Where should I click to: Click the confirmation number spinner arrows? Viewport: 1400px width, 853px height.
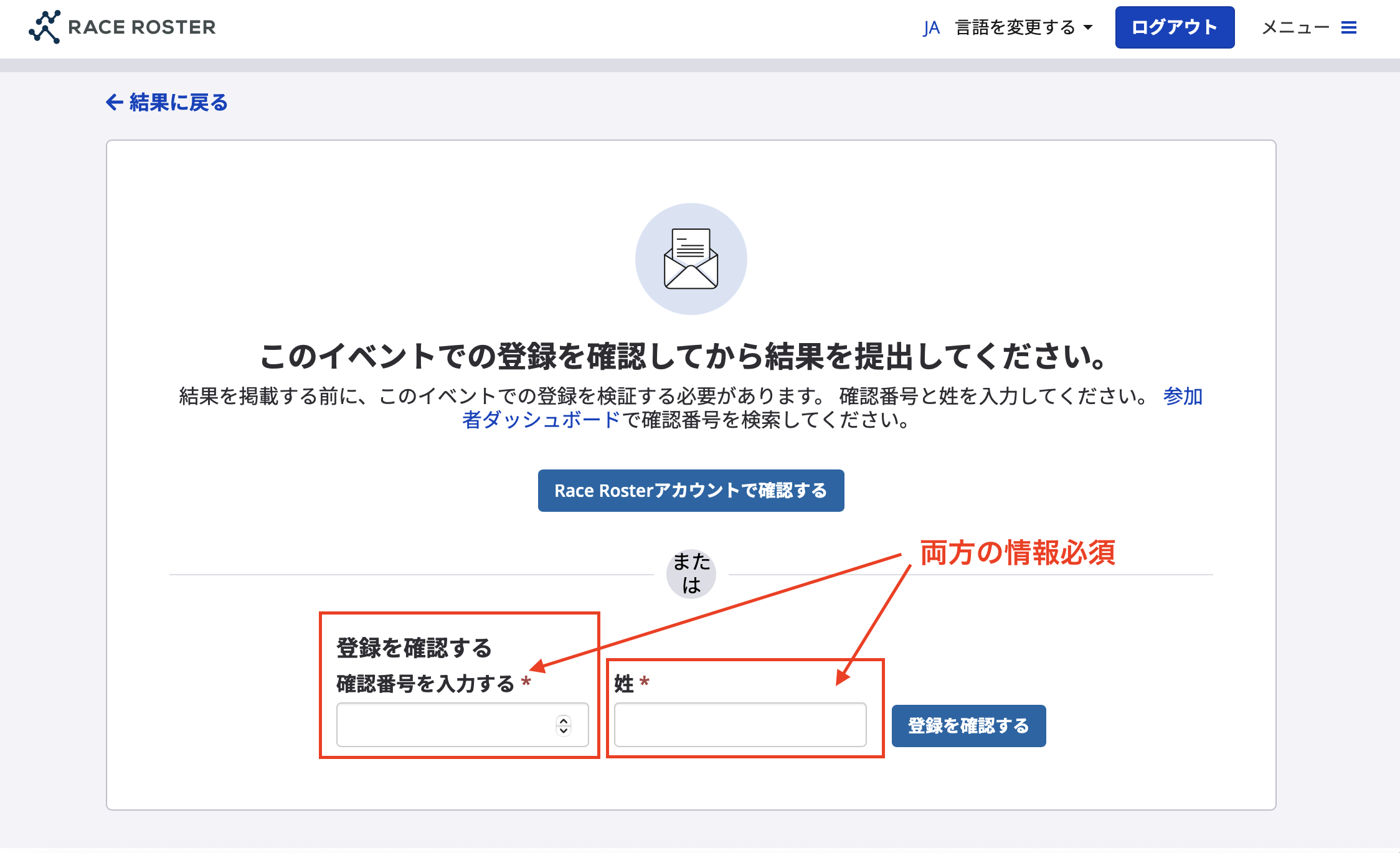click(x=563, y=725)
